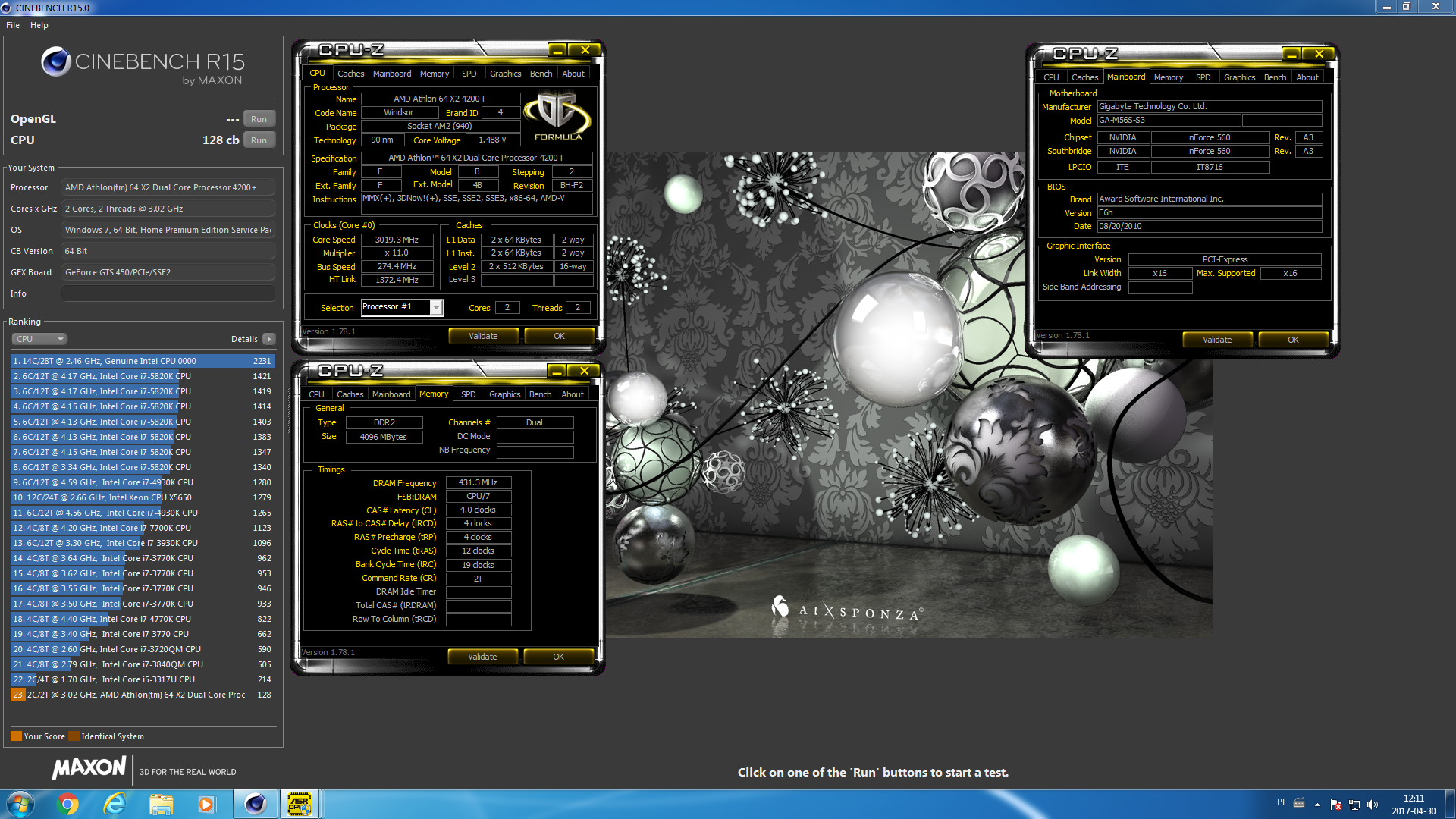
Task: Click the Core Speed value 3019.3 MHz
Action: [397, 240]
